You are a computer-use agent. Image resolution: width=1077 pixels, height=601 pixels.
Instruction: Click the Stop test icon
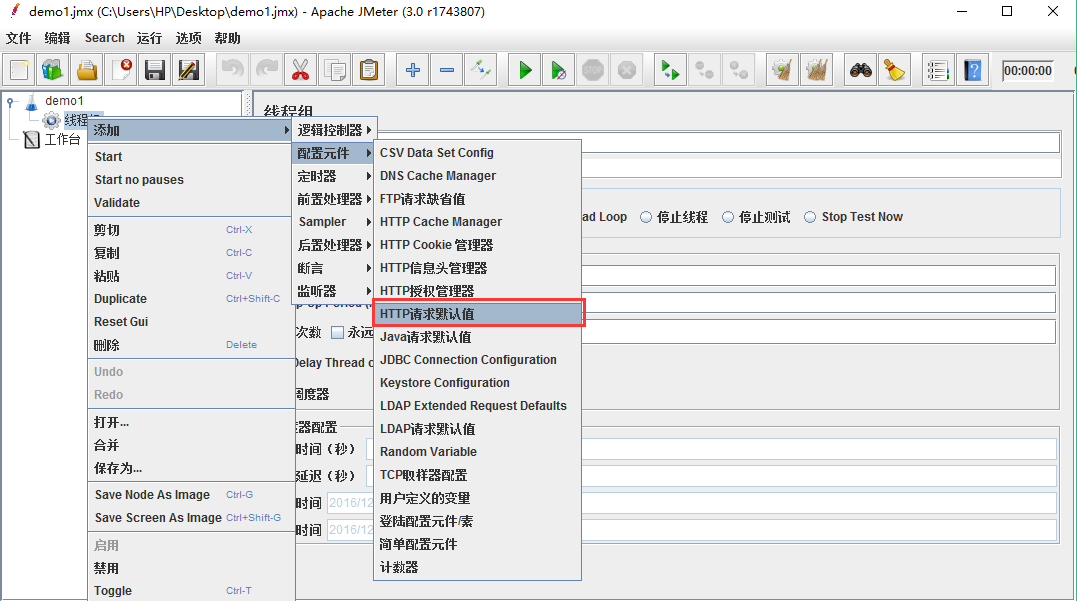(x=593, y=70)
